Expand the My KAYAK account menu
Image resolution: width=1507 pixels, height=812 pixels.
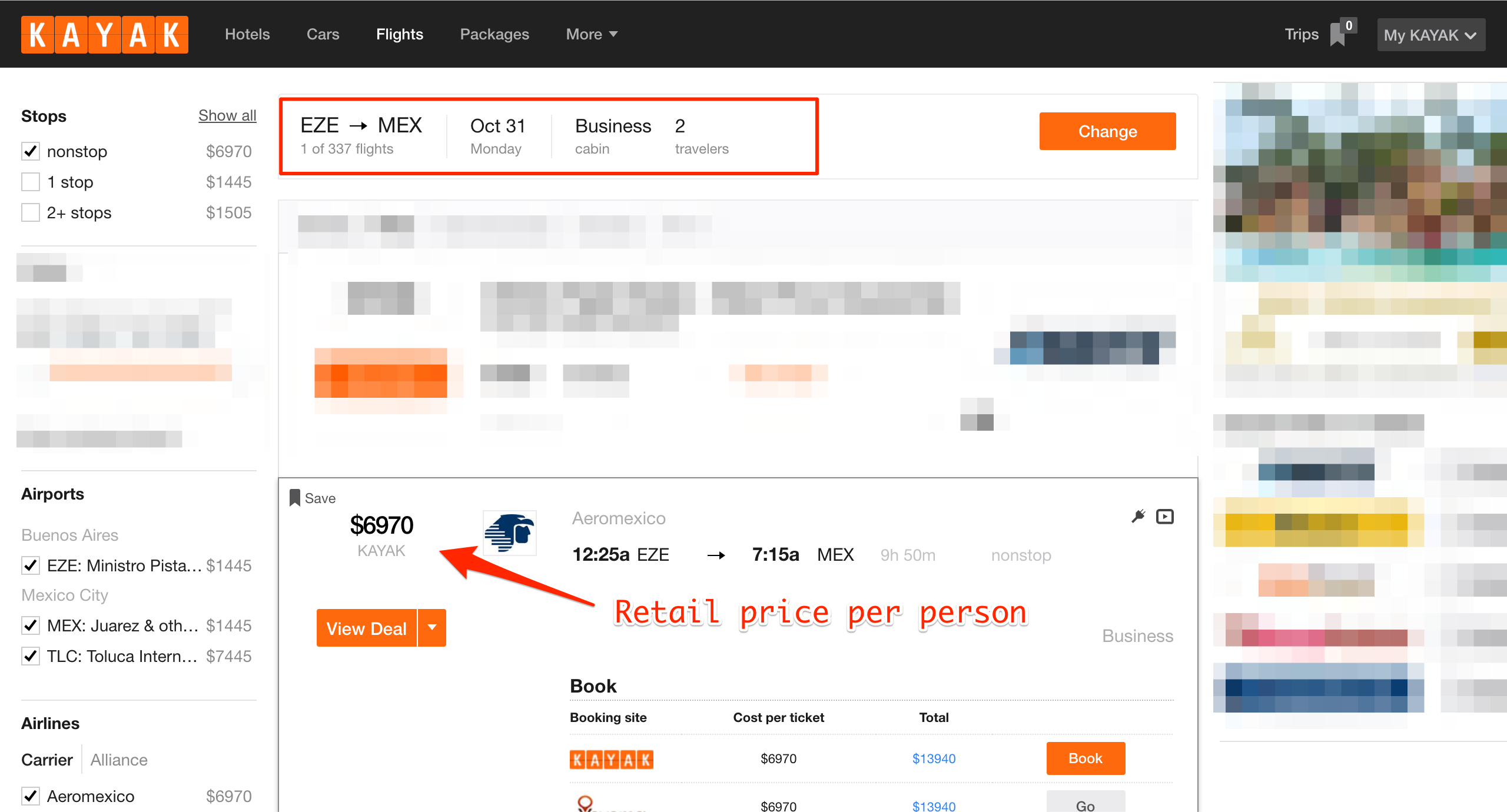tap(1430, 34)
